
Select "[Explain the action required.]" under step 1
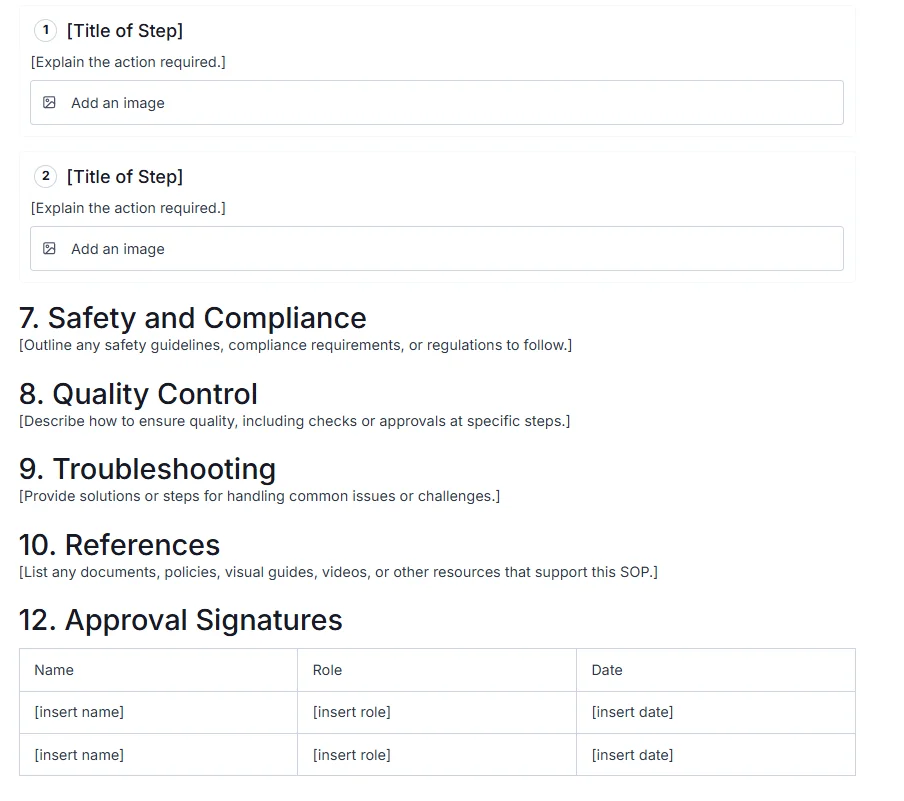pos(128,62)
